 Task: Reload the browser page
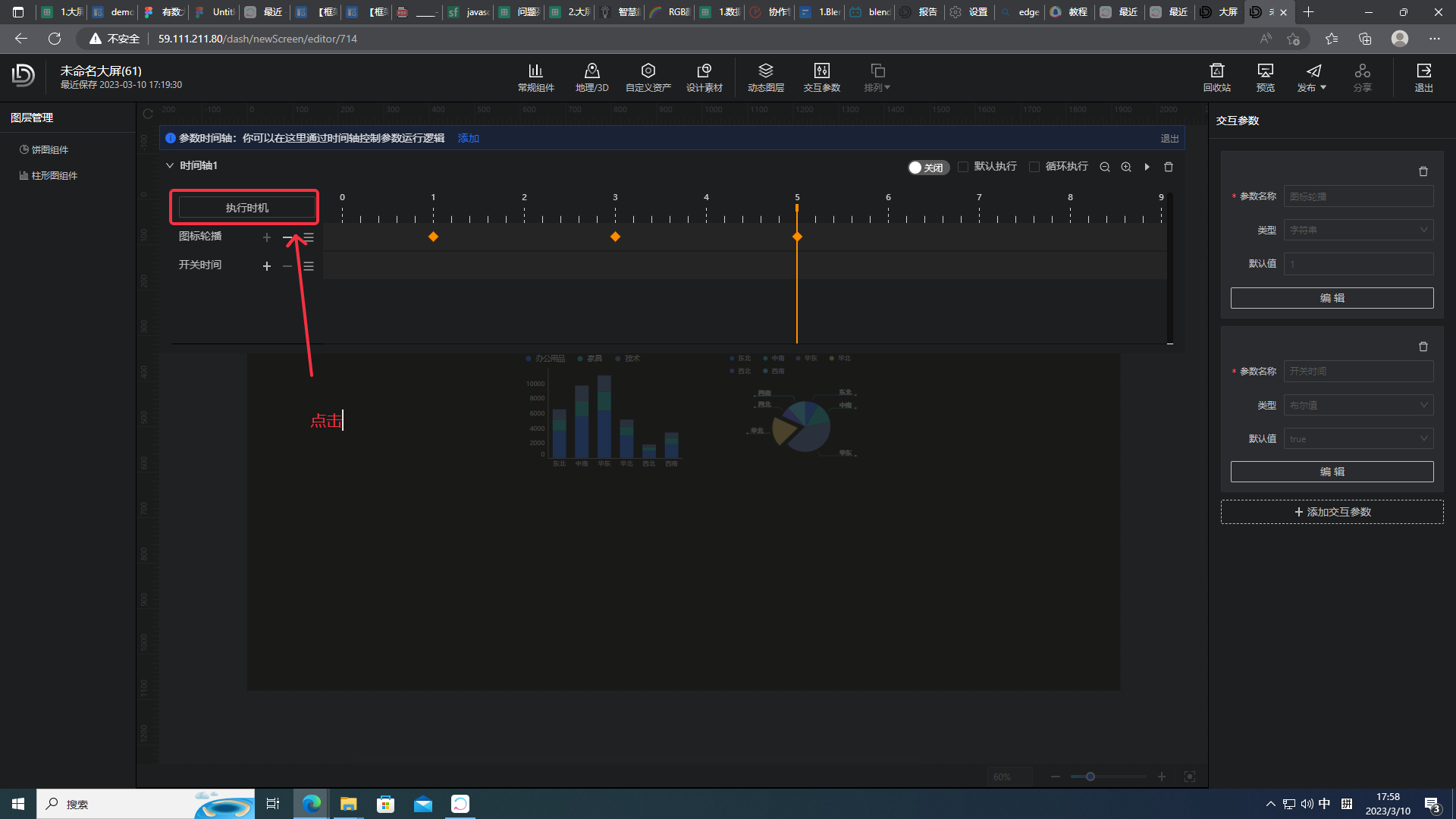tap(55, 39)
